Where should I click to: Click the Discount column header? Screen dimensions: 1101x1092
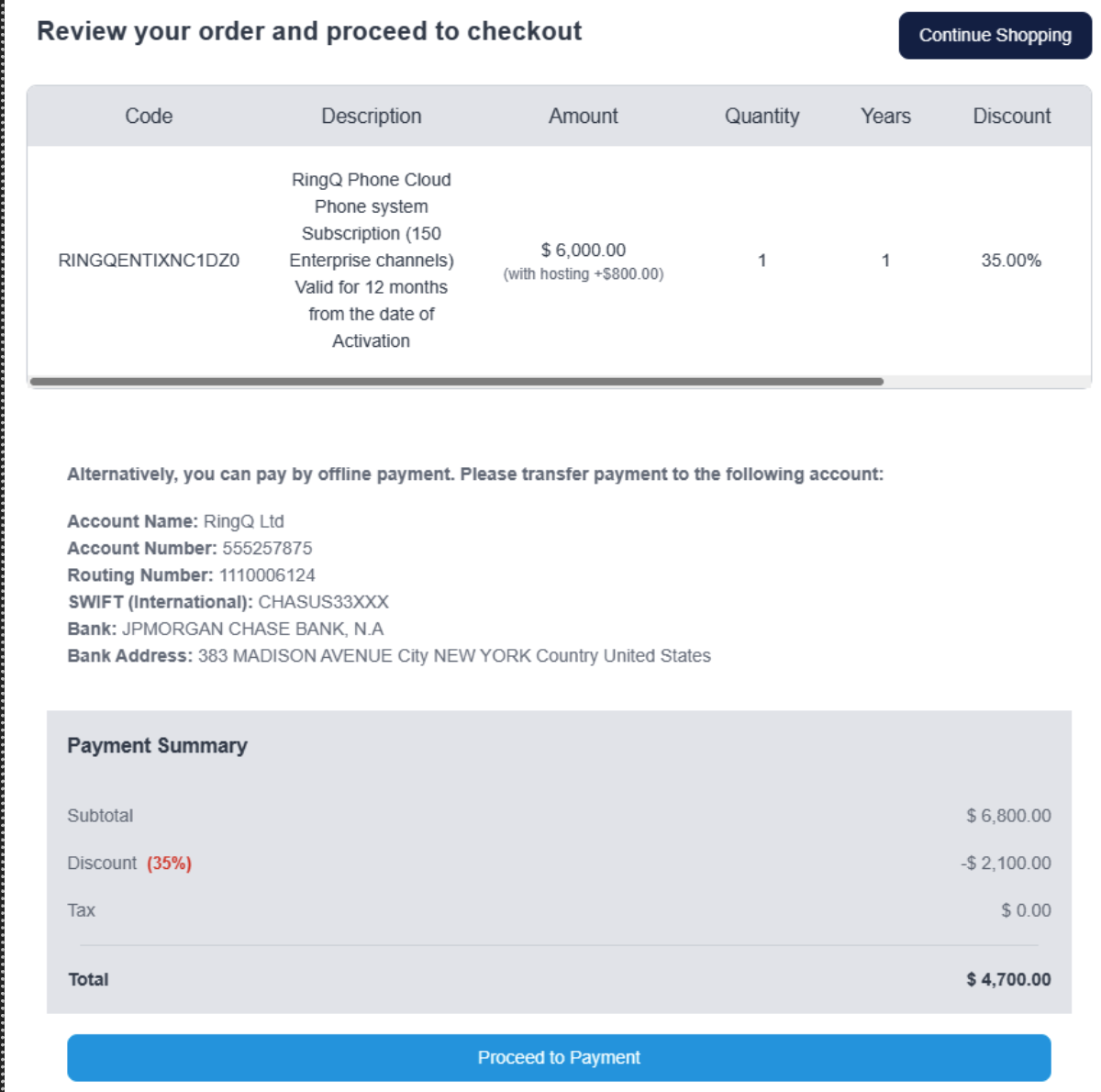[1012, 116]
